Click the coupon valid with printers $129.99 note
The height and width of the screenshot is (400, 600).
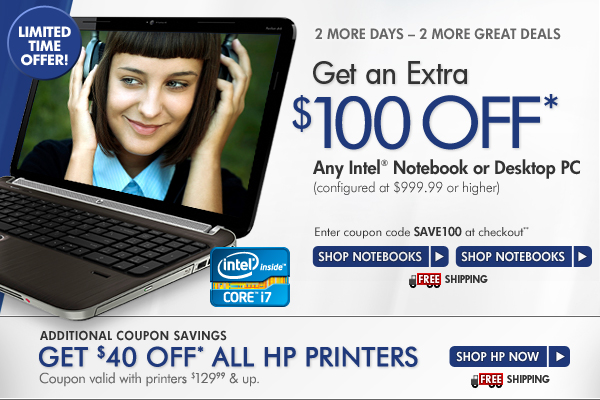click(x=149, y=379)
